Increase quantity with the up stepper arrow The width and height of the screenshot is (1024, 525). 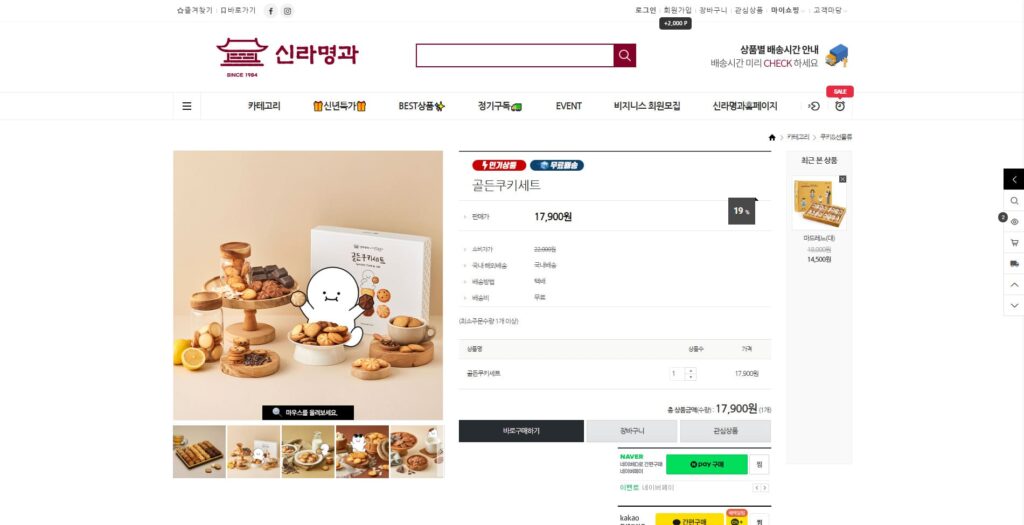[691, 370]
